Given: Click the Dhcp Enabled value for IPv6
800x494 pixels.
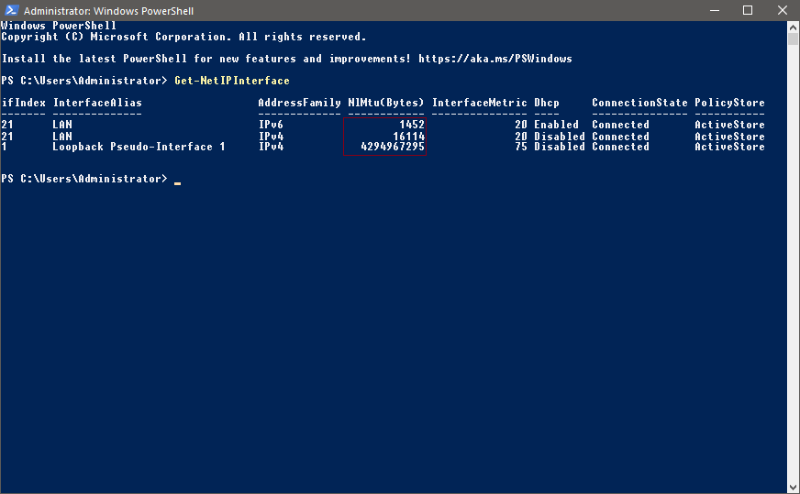Looking at the screenshot, I should tap(556, 125).
